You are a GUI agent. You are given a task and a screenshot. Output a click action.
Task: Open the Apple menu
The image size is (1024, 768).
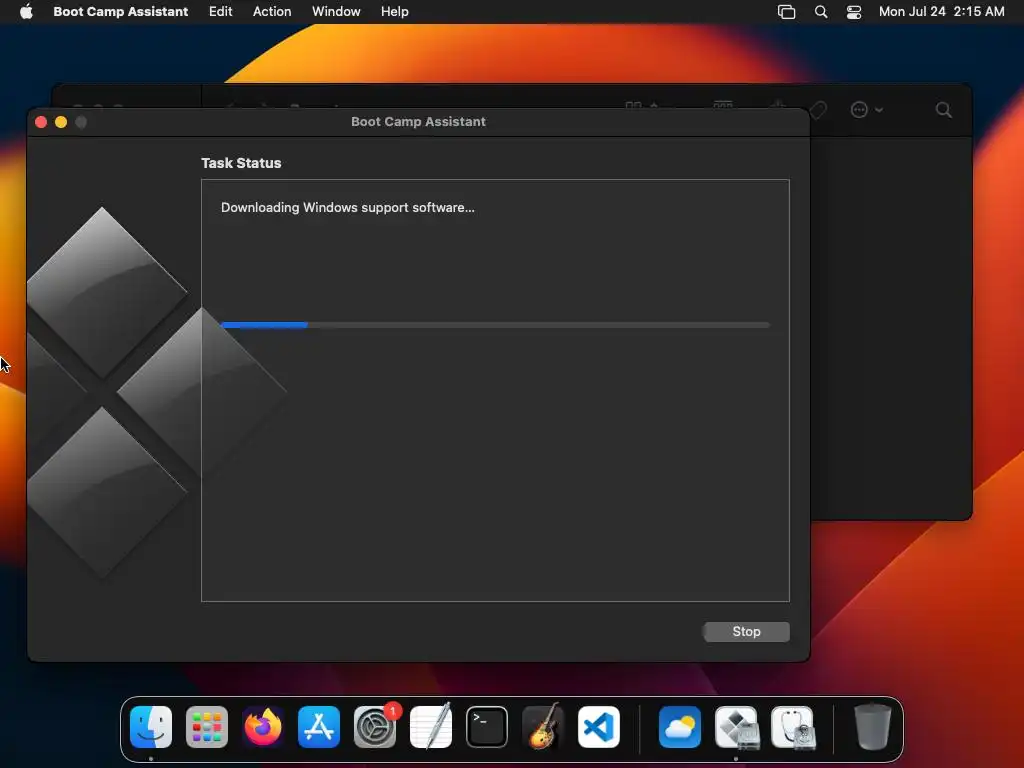tap(26, 12)
